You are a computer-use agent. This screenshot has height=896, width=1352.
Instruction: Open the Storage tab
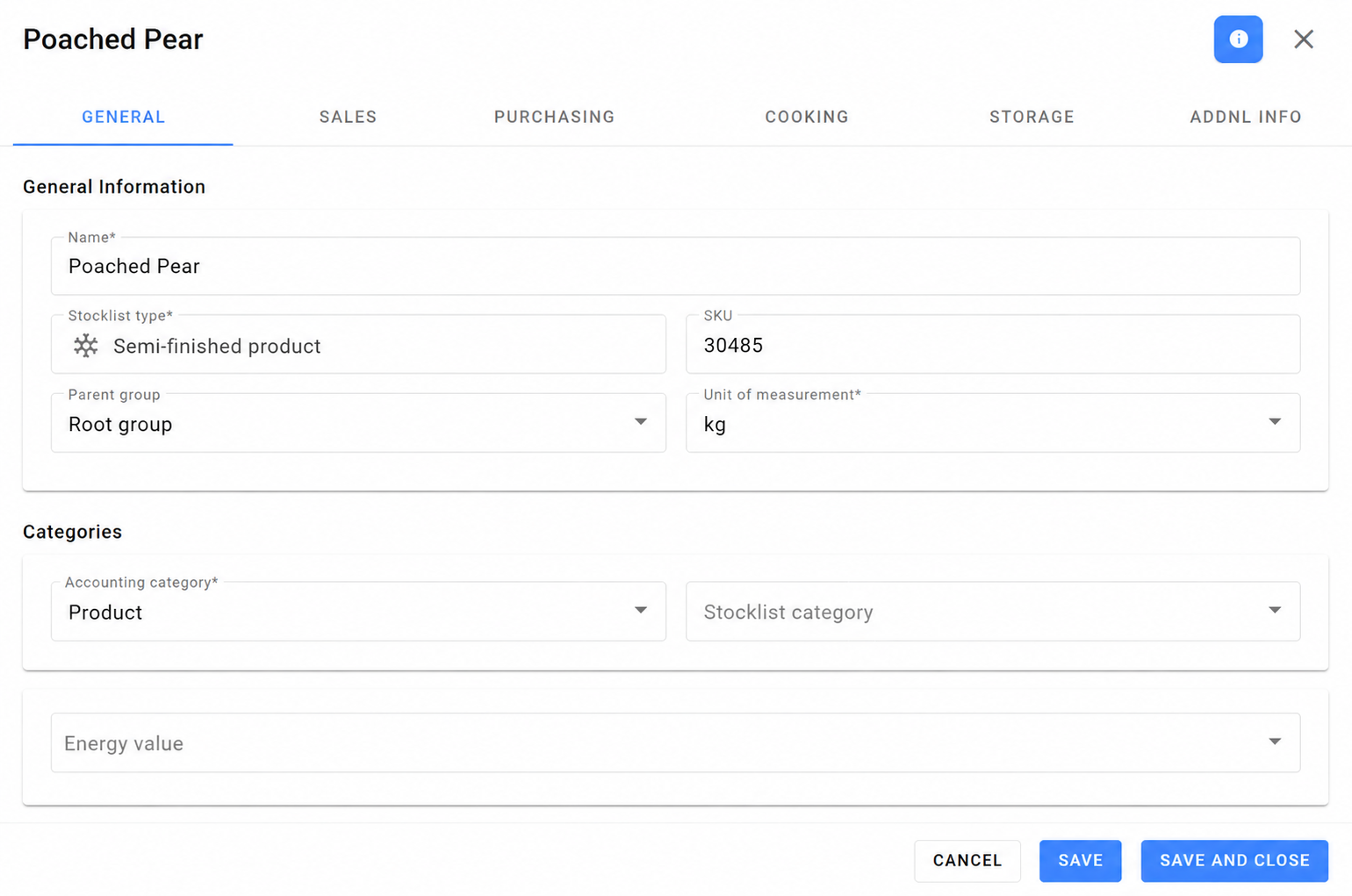(x=1032, y=117)
